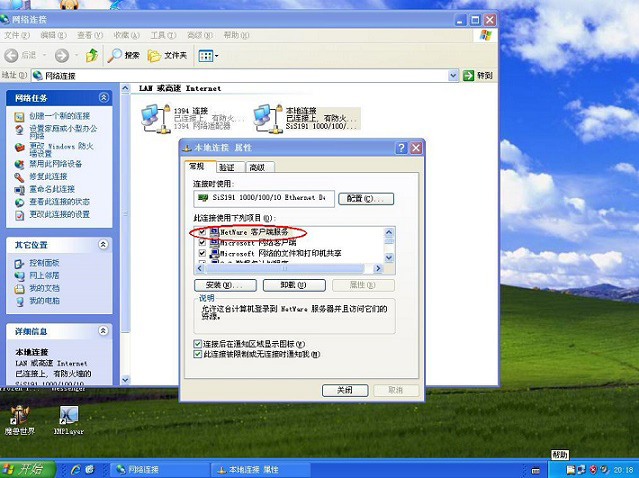Click the 转到 (Go) button

[478, 75]
